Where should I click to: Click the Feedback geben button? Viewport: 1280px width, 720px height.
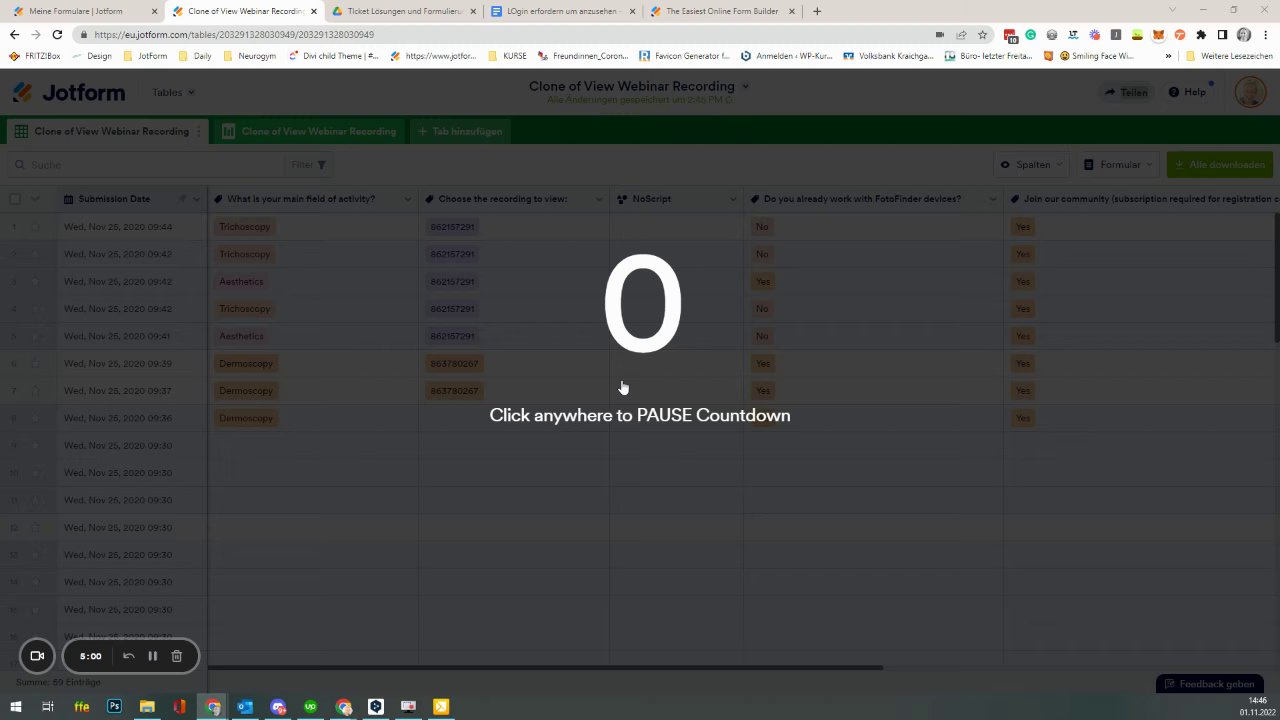point(1208,684)
